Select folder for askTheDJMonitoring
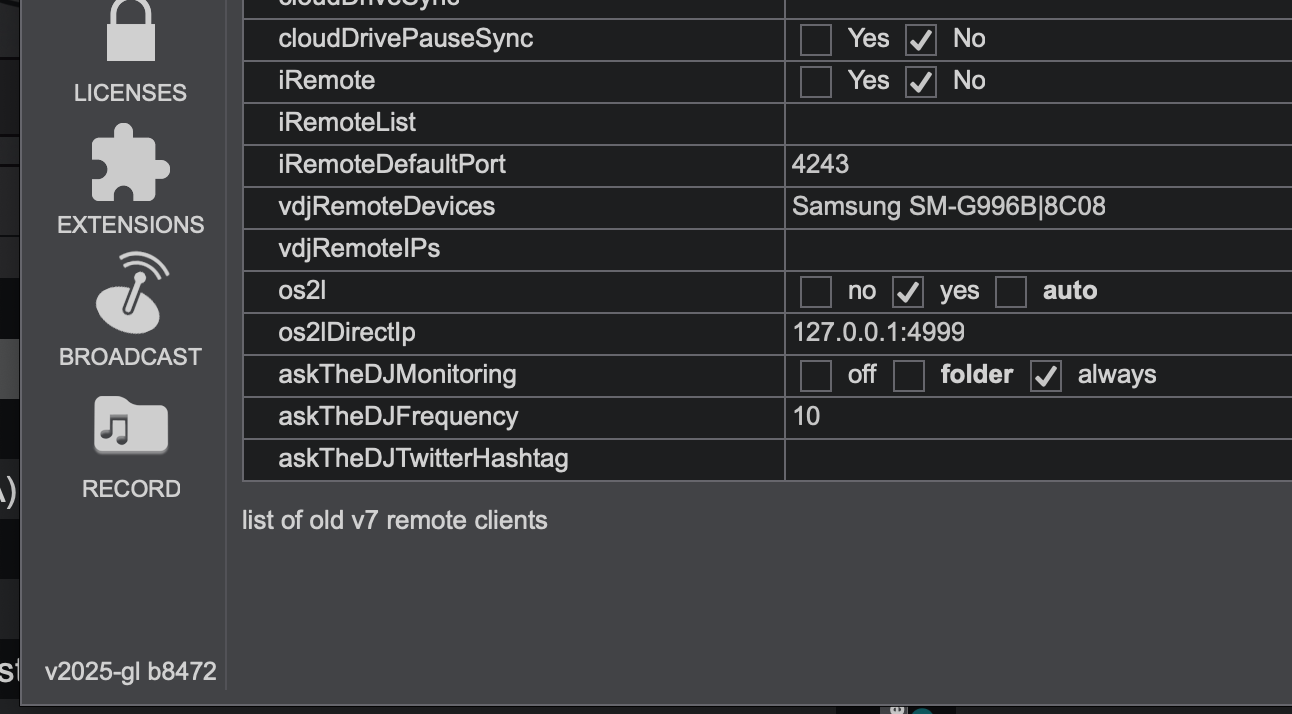This screenshot has height=714, width=1292. tap(909, 375)
